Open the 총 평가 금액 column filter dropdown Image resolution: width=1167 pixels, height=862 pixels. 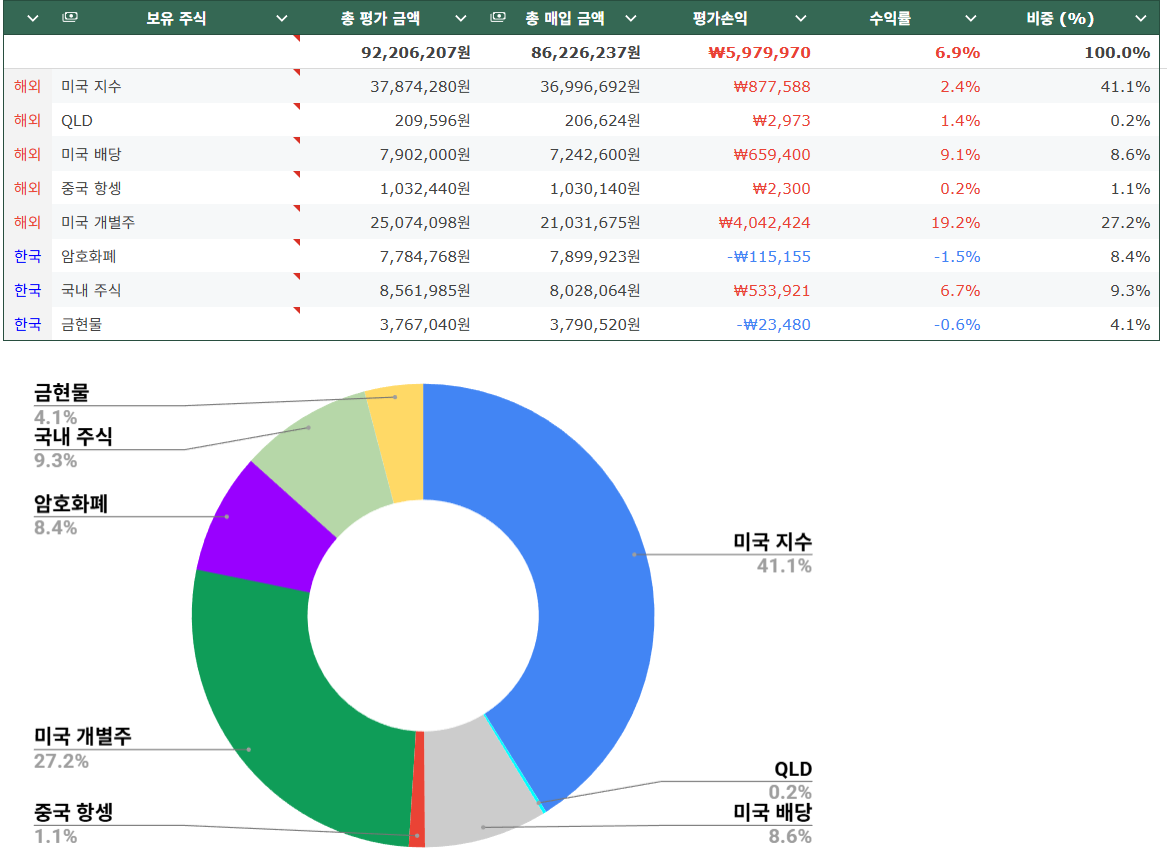tap(461, 19)
